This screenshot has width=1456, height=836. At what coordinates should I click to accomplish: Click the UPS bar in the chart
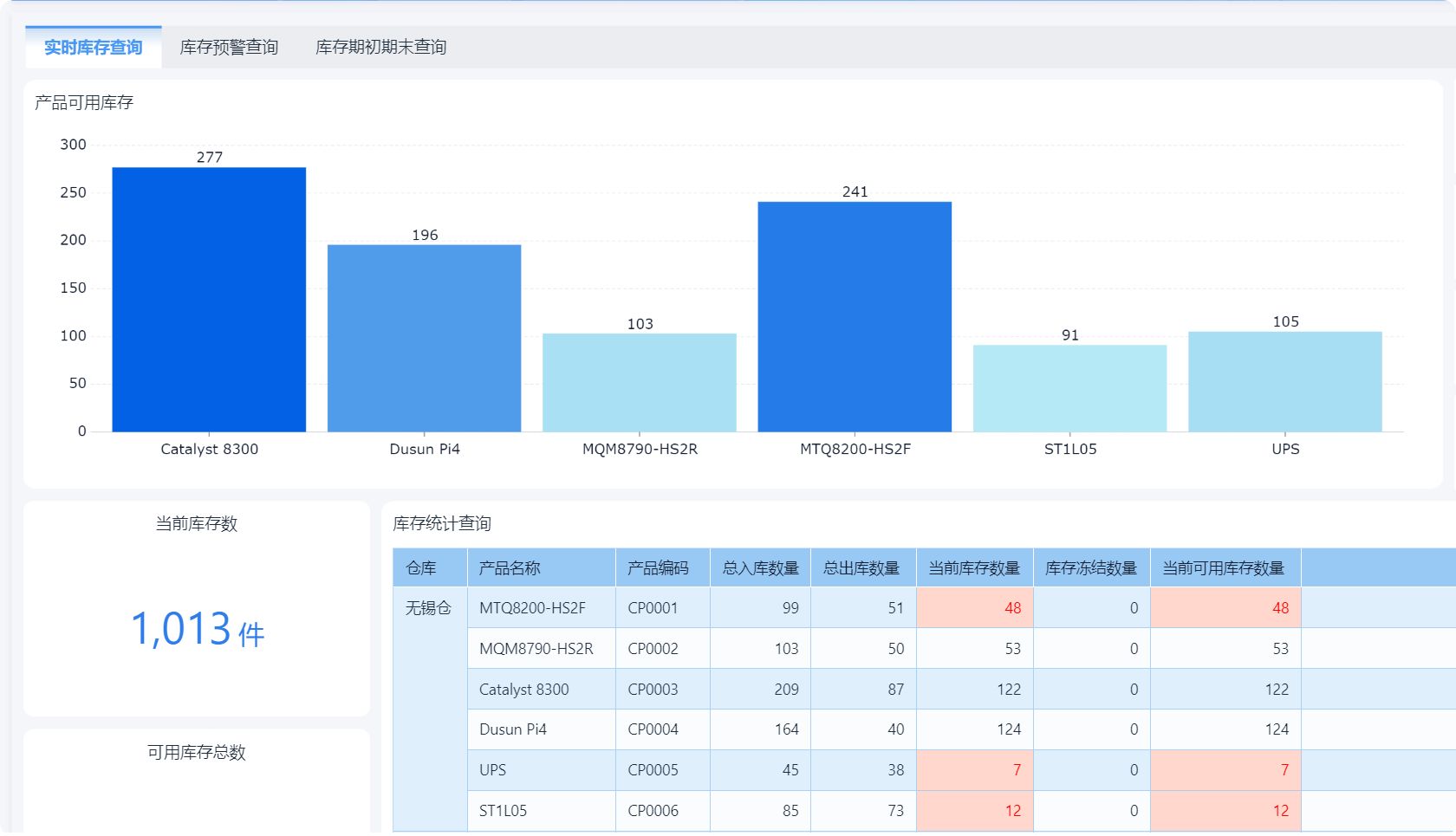pyautogui.click(x=1285, y=381)
